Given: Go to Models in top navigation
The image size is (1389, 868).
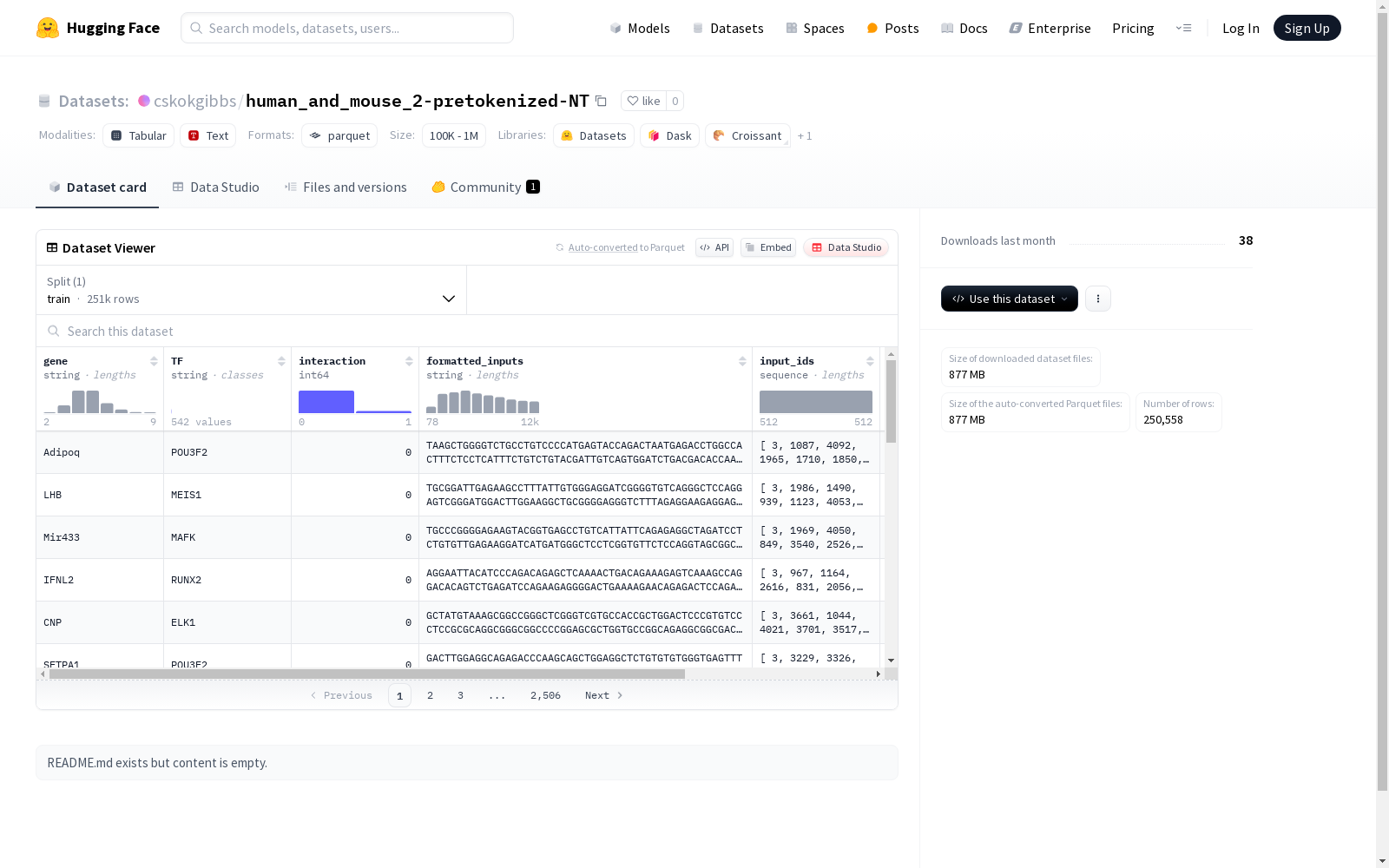Looking at the screenshot, I should coord(640,28).
